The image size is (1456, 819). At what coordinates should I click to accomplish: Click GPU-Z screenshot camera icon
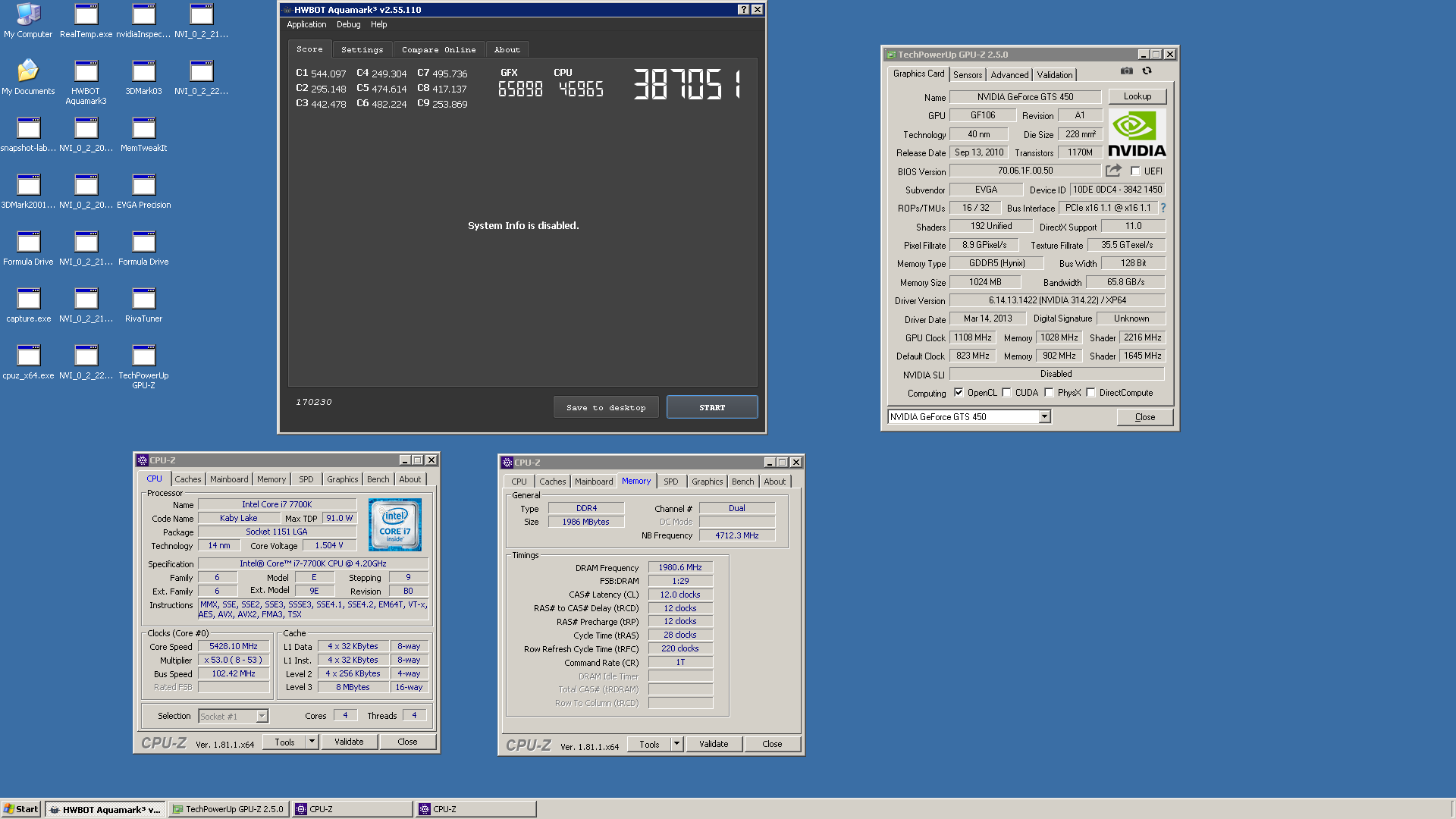point(1127,71)
